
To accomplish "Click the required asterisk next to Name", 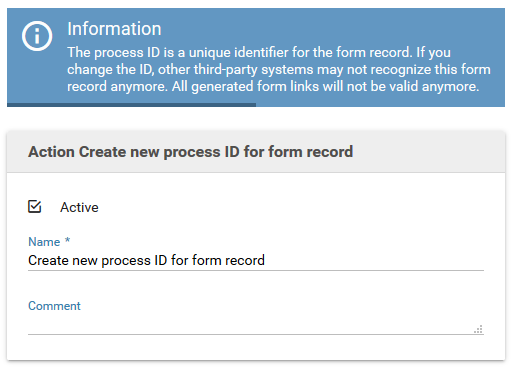I will 68,240.
